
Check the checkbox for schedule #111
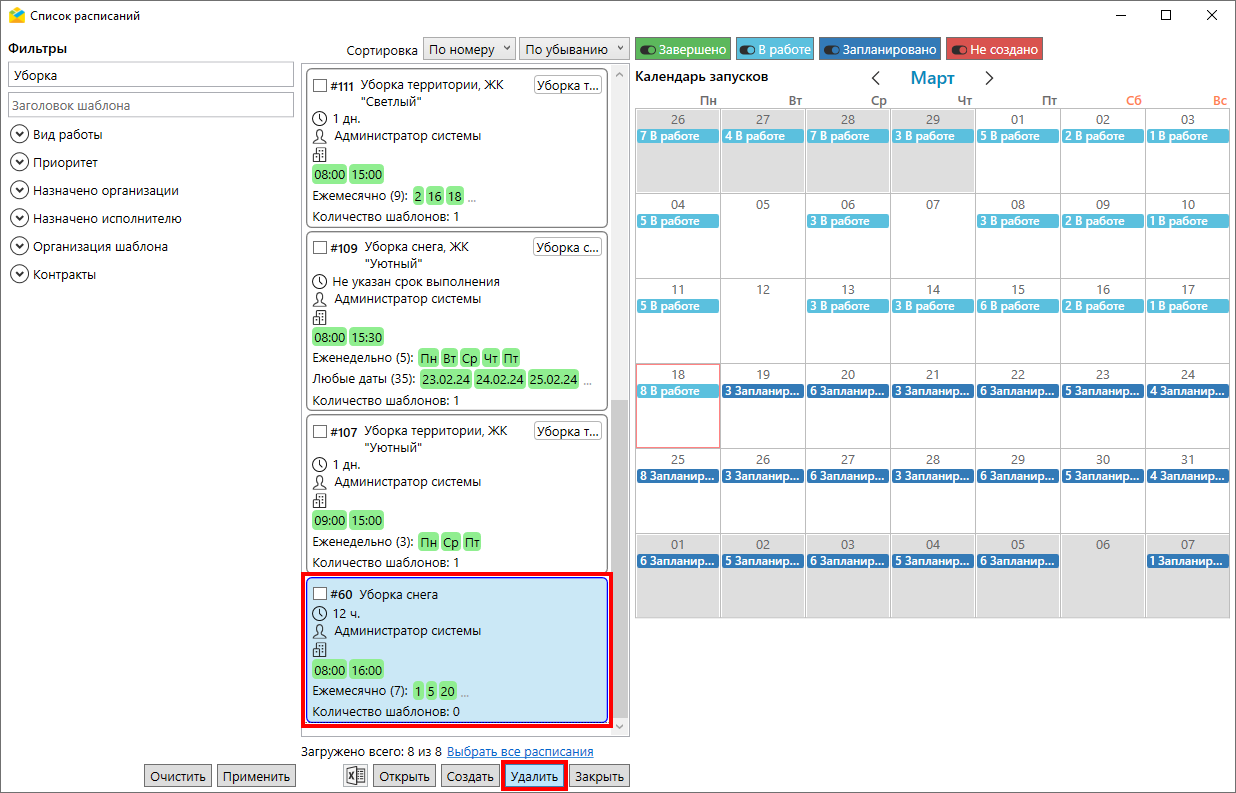click(x=320, y=86)
